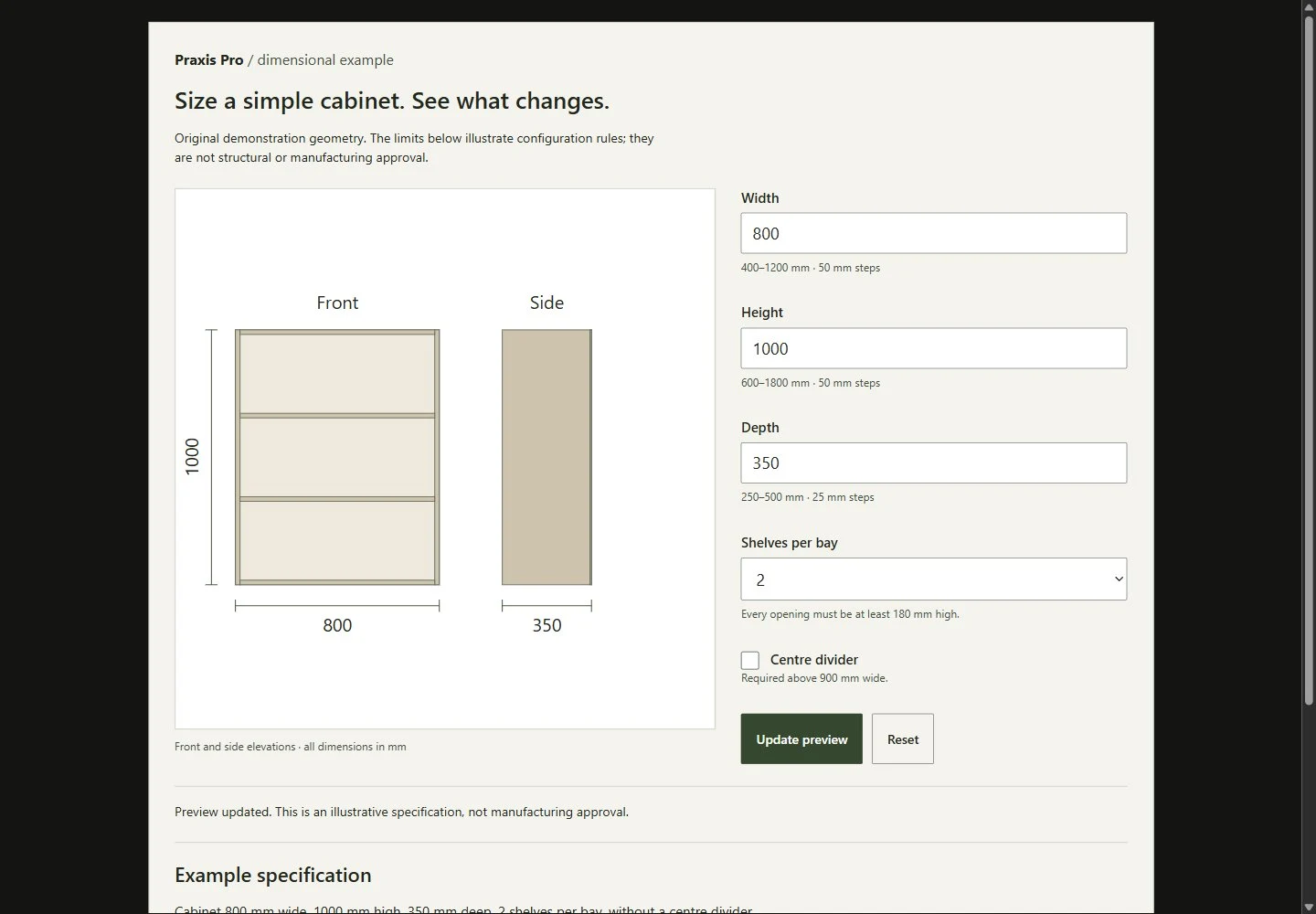Focus the Width input field containing 800
Viewport: 1316px width, 914px height.
pos(933,233)
